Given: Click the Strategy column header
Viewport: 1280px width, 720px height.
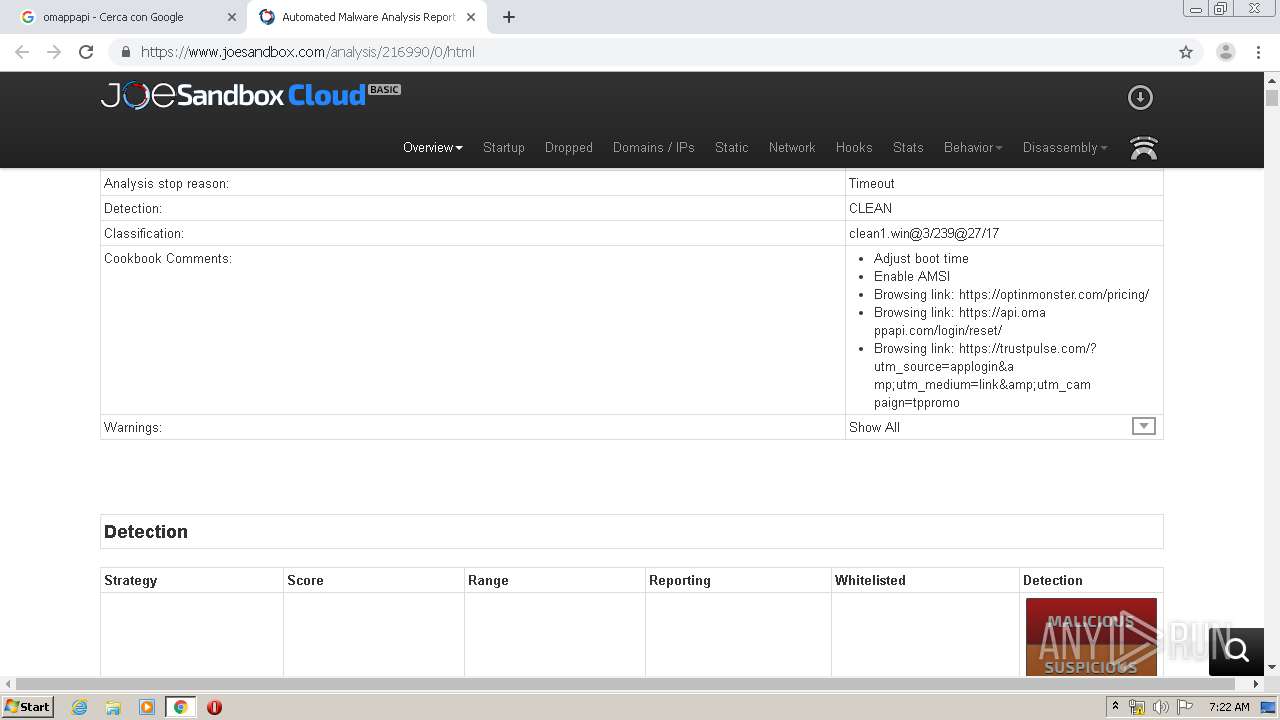Looking at the screenshot, I should coord(131,580).
